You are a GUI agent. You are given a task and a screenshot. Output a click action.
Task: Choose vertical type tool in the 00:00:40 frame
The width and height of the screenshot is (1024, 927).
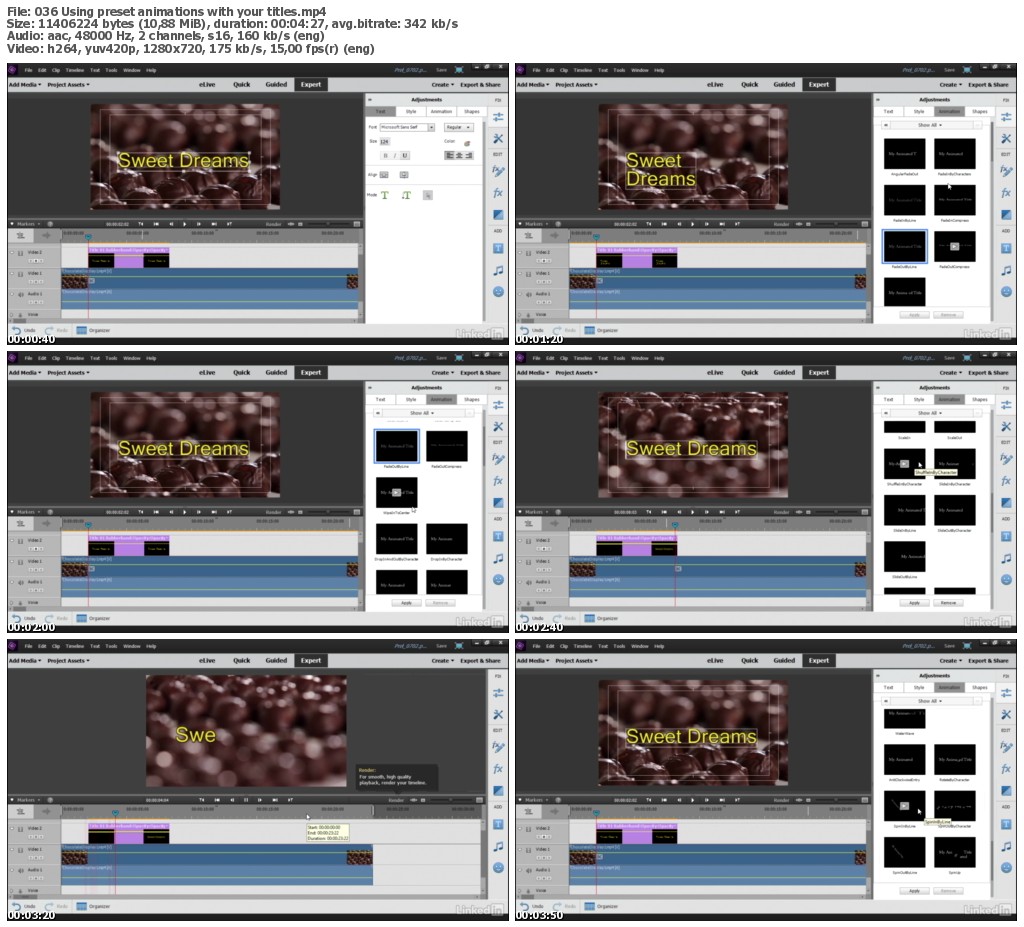tap(406, 195)
